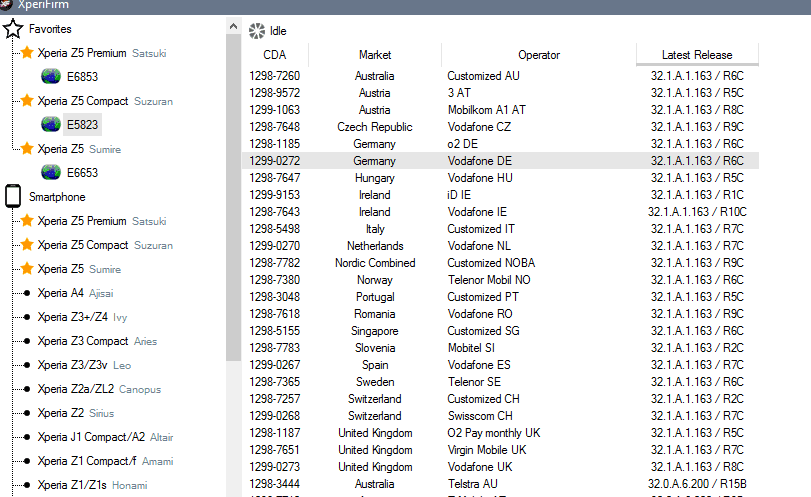Open Xperia Z2 Sirius entry
Screen dimensions: 811x497
(76, 413)
